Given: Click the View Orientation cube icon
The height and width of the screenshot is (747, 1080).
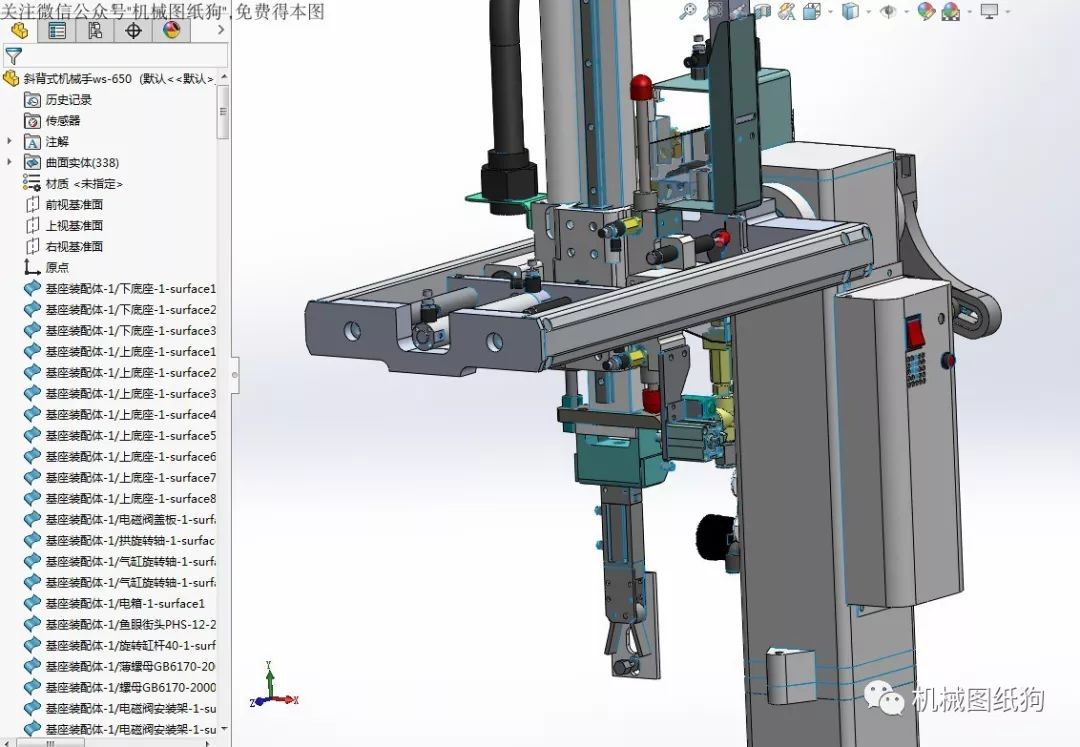Looking at the screenshot, I should tap(812, 11).
